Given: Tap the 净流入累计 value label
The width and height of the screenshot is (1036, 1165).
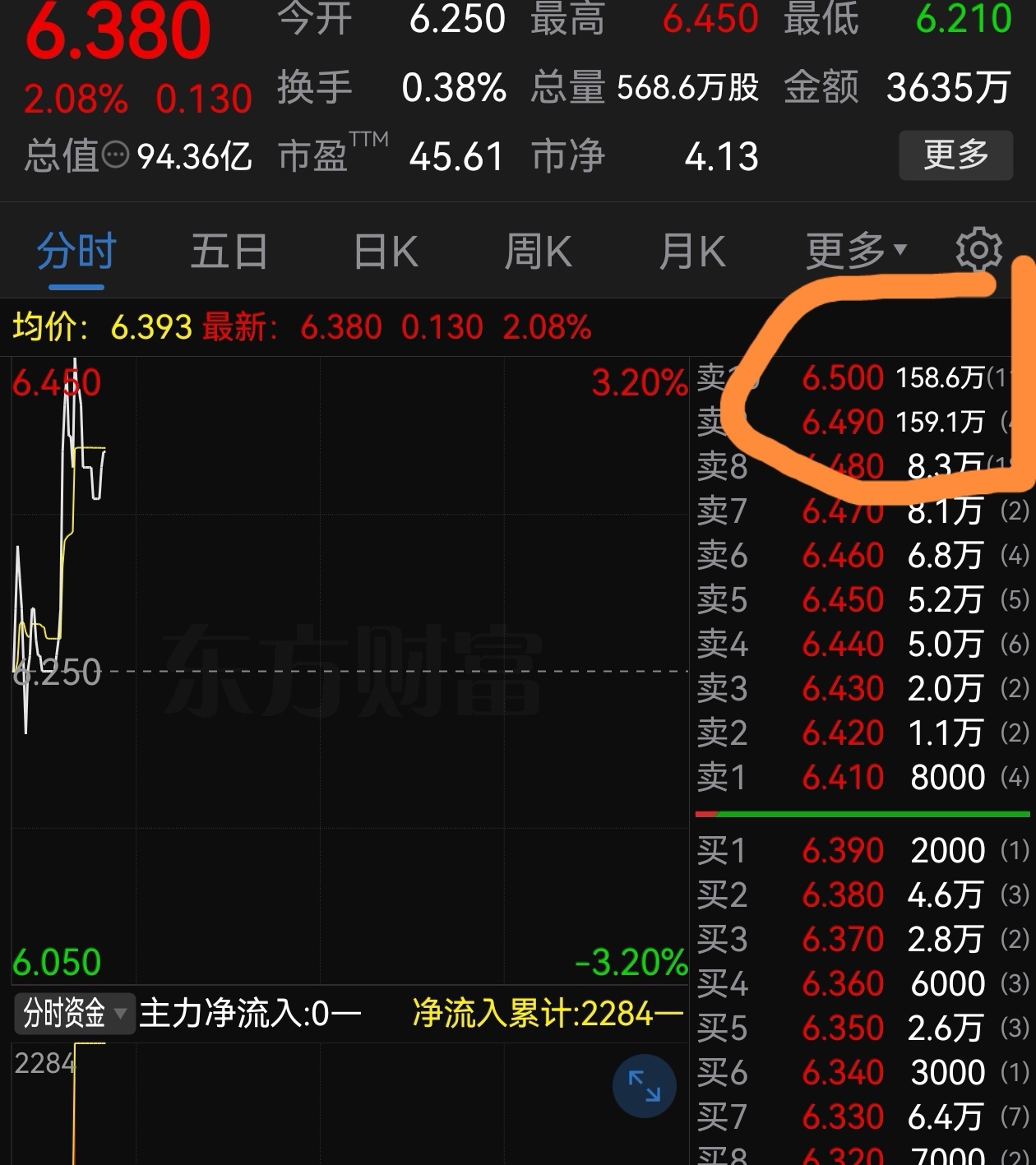Looking at the screenshot, I should pyautogui.click(x=547, y=1013).
